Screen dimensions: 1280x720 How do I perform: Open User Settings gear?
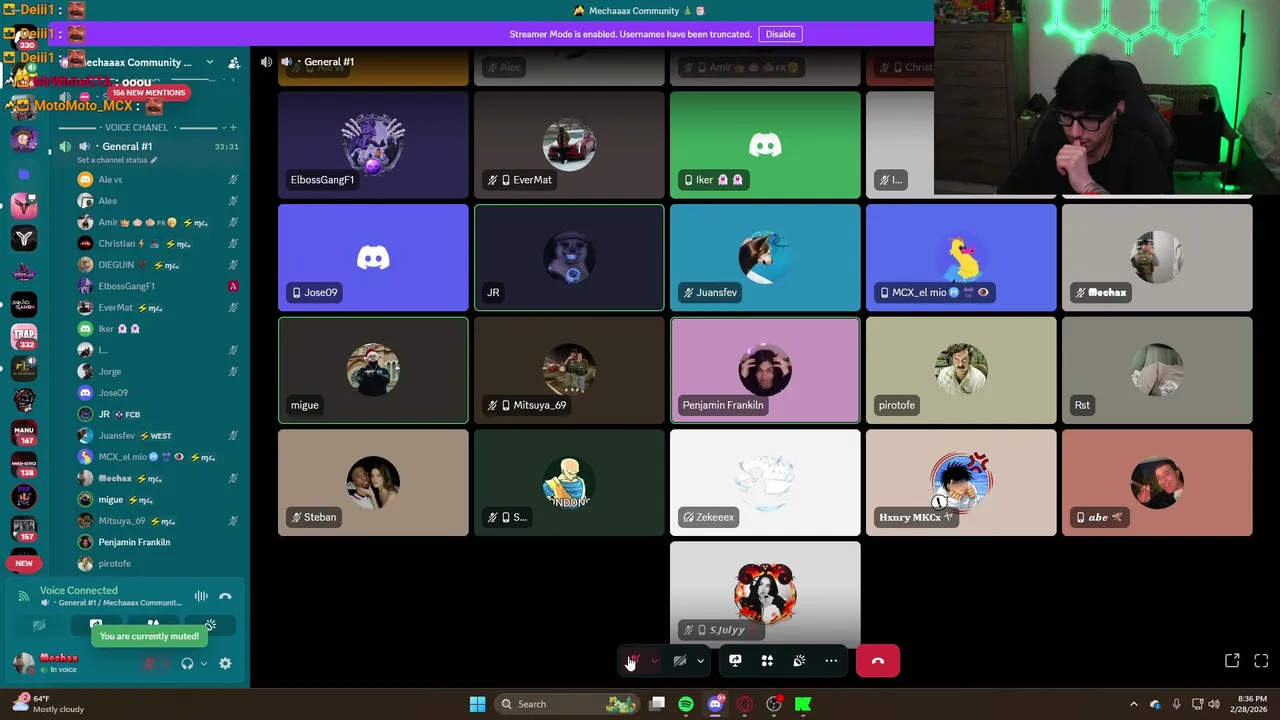tap(225, 664)
